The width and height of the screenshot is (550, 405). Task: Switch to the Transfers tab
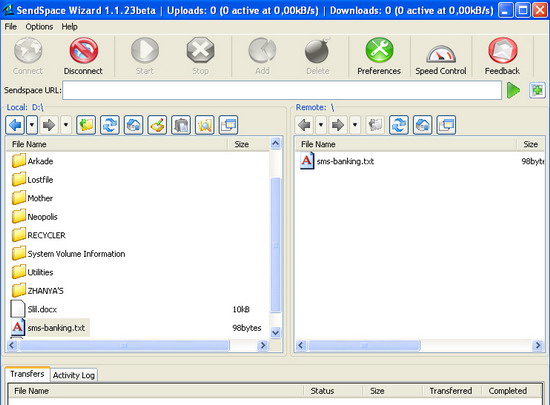click(x=27, y=374)
